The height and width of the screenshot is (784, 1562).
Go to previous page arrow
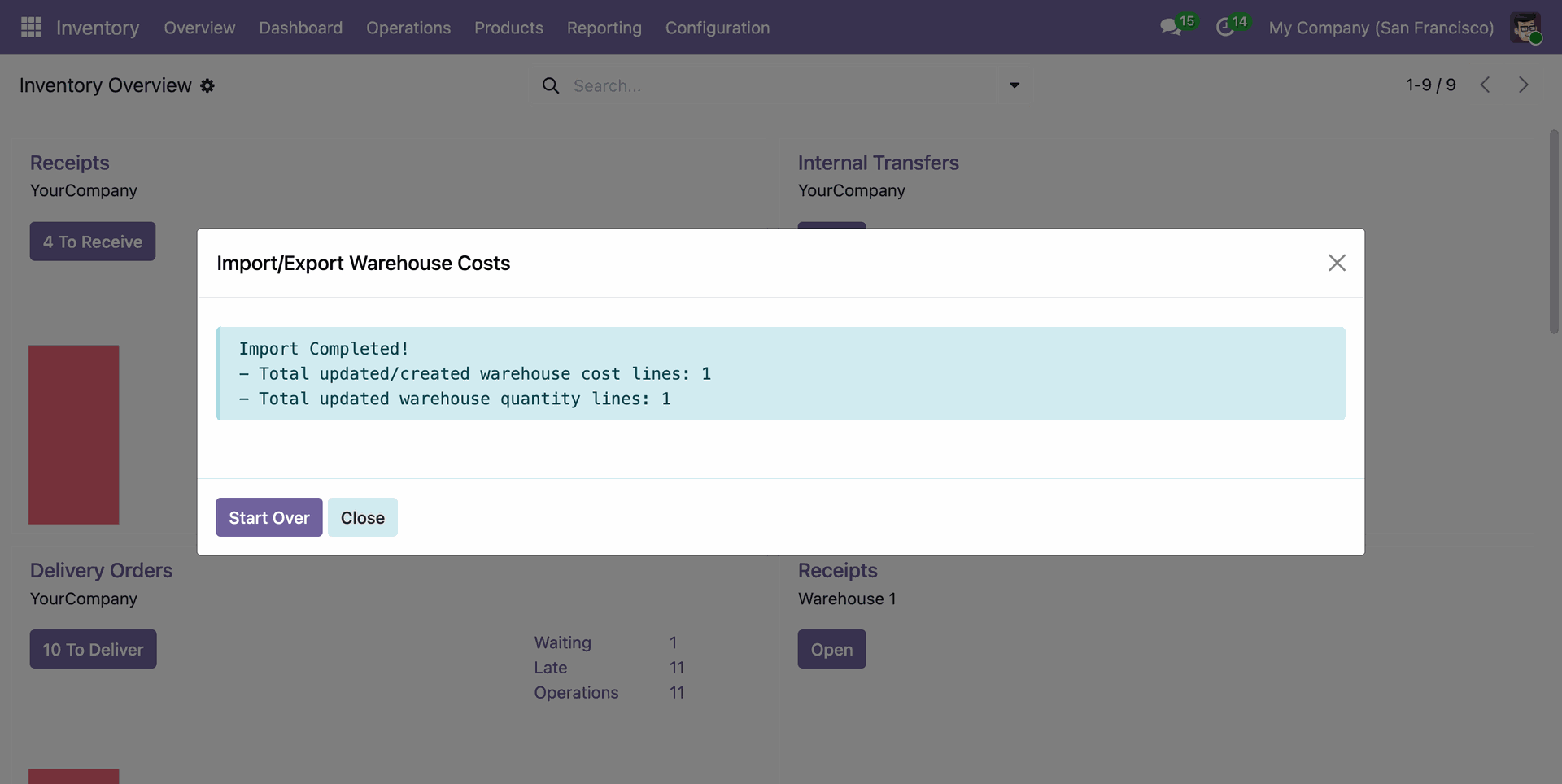click(x=1485, y=85)
